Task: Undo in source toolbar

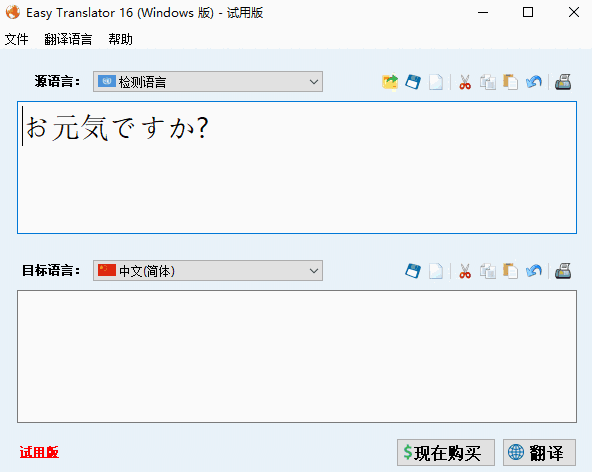Action: click(534, 82)
